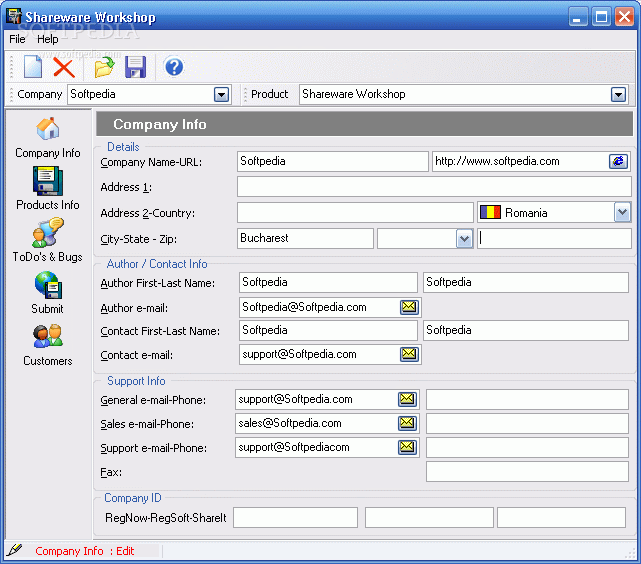Click the 'RegNow-RegSoft-ShareIt' label
The height and width of the screenshot is (564, 641).
click(x=166, y=518)
